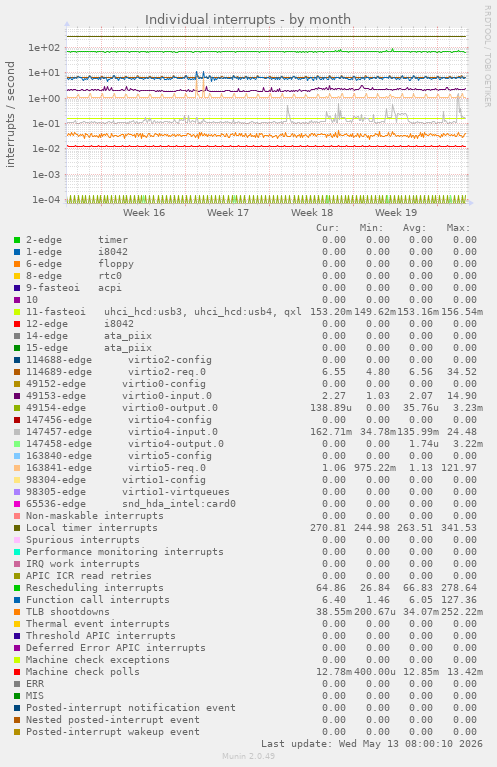
Task: Click the gray virtio4-input.0 legend swatch
Action: pyautogui.click(x=17, y=432)
